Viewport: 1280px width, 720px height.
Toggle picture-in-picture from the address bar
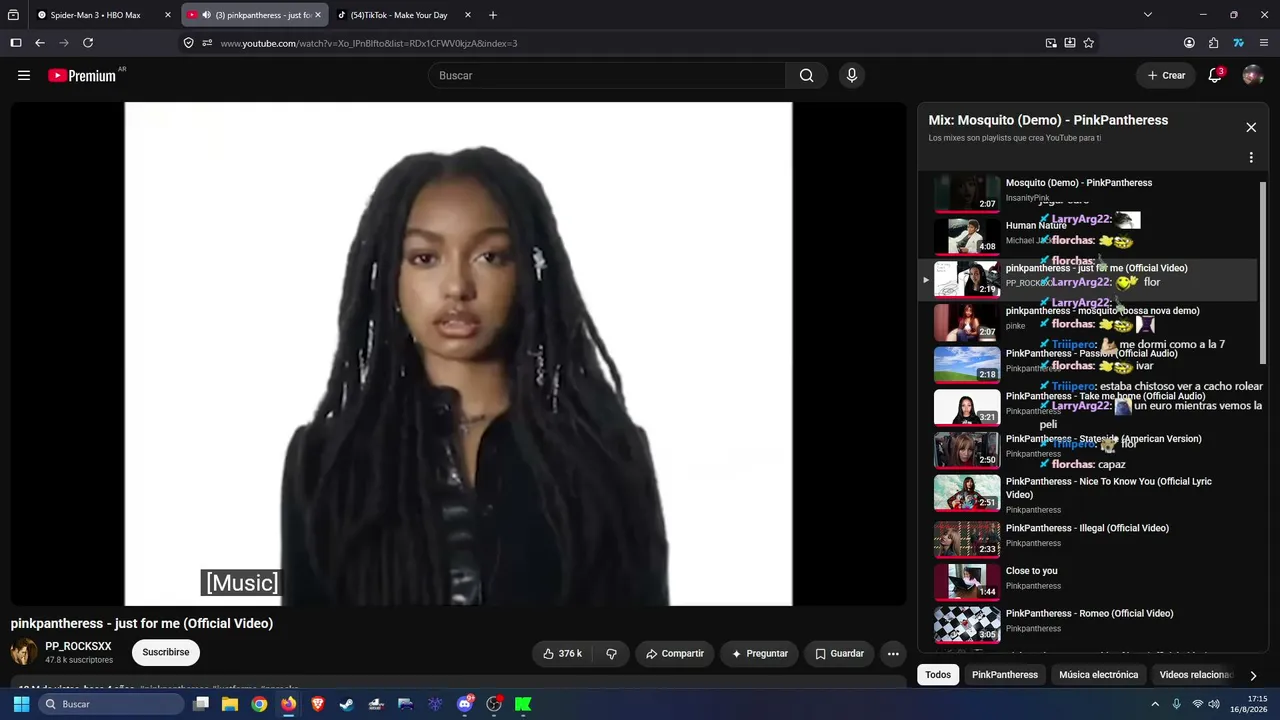1051,43
